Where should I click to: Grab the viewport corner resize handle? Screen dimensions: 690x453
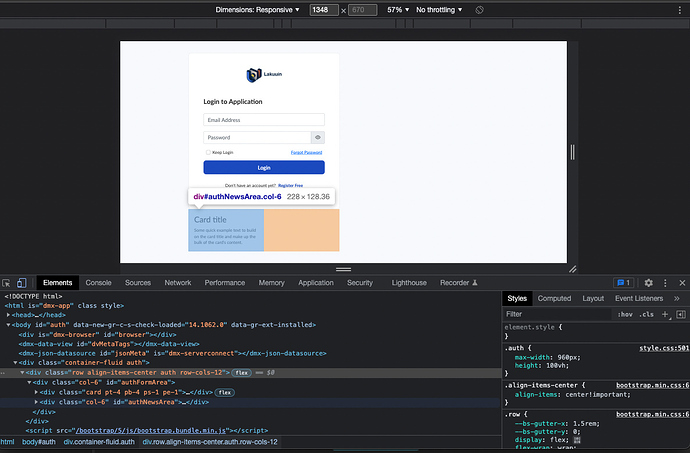[573, 269]
